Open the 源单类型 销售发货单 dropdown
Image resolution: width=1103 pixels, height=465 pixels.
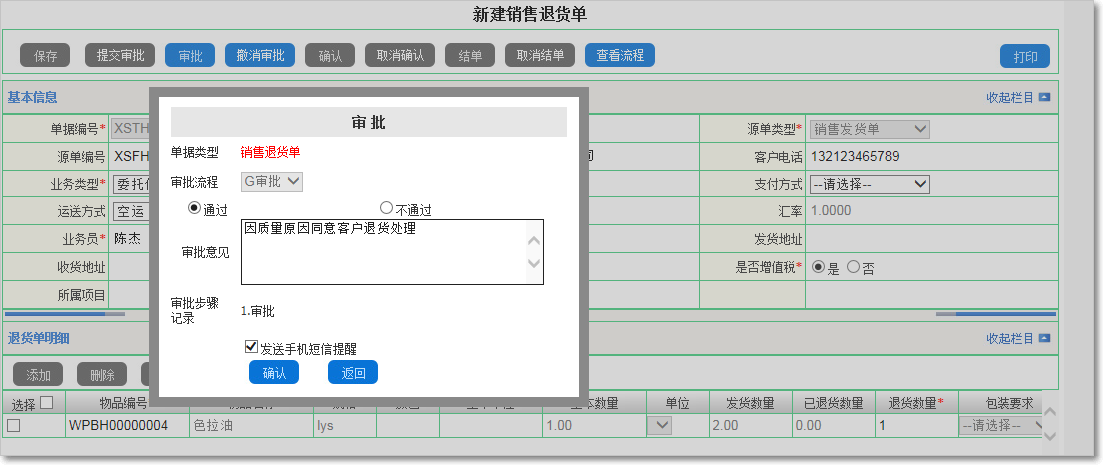pyautogui.click(x=869, y=129)
